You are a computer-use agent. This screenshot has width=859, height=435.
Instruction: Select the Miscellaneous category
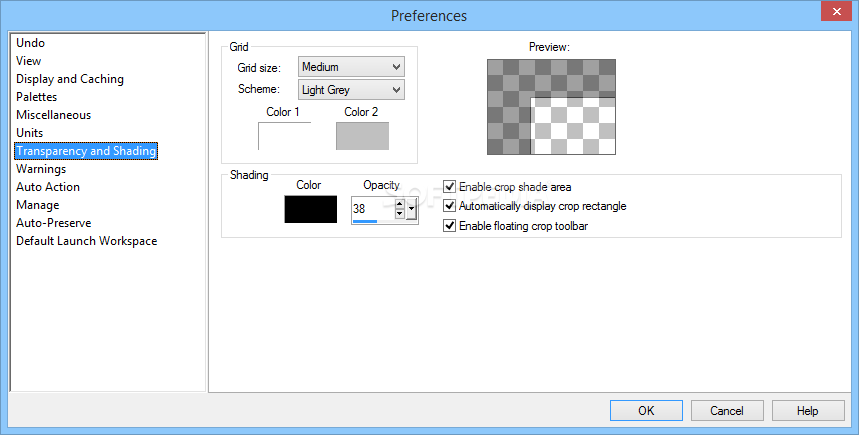54,115
